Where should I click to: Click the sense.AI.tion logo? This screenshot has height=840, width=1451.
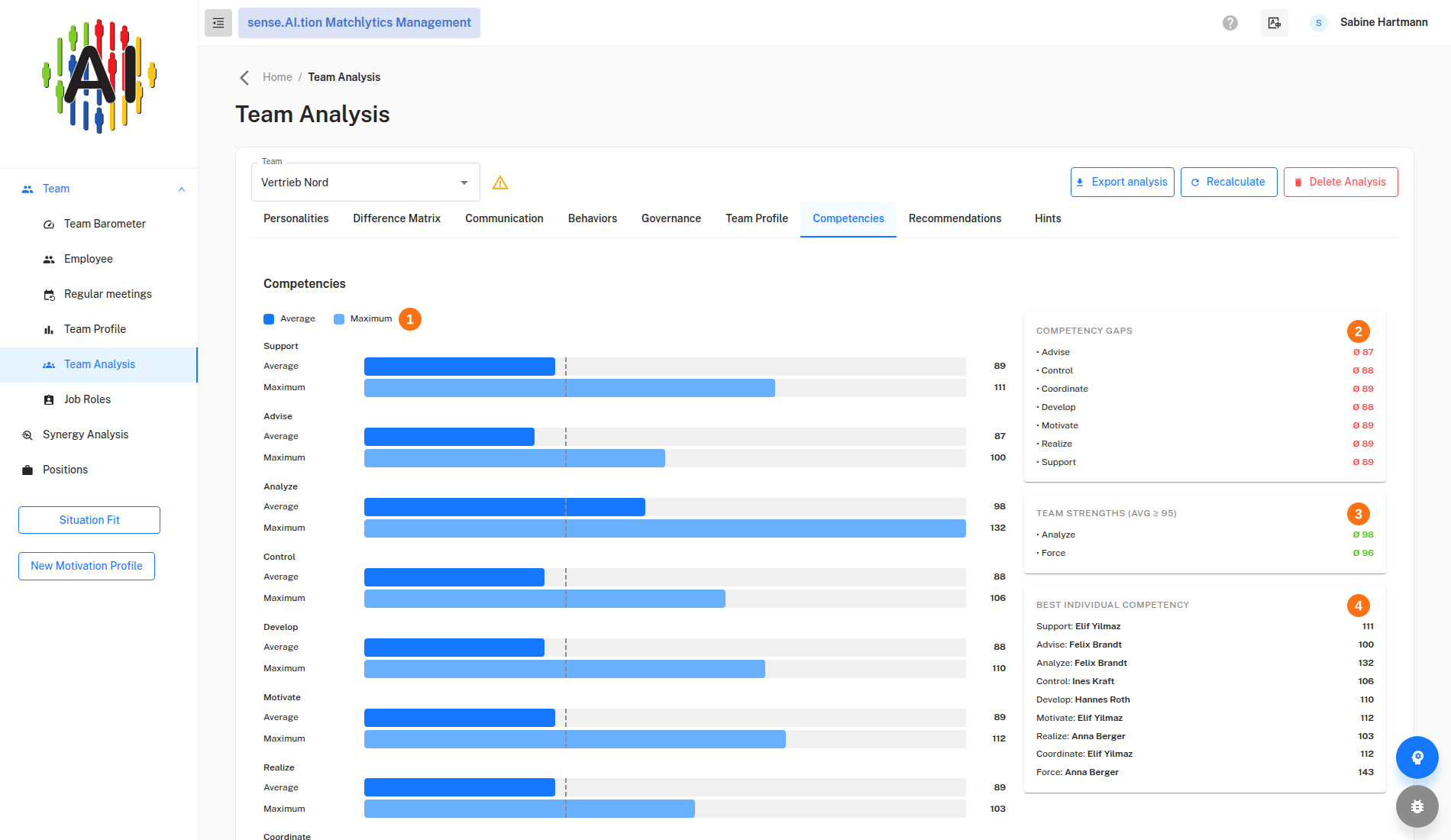point(99,76)
